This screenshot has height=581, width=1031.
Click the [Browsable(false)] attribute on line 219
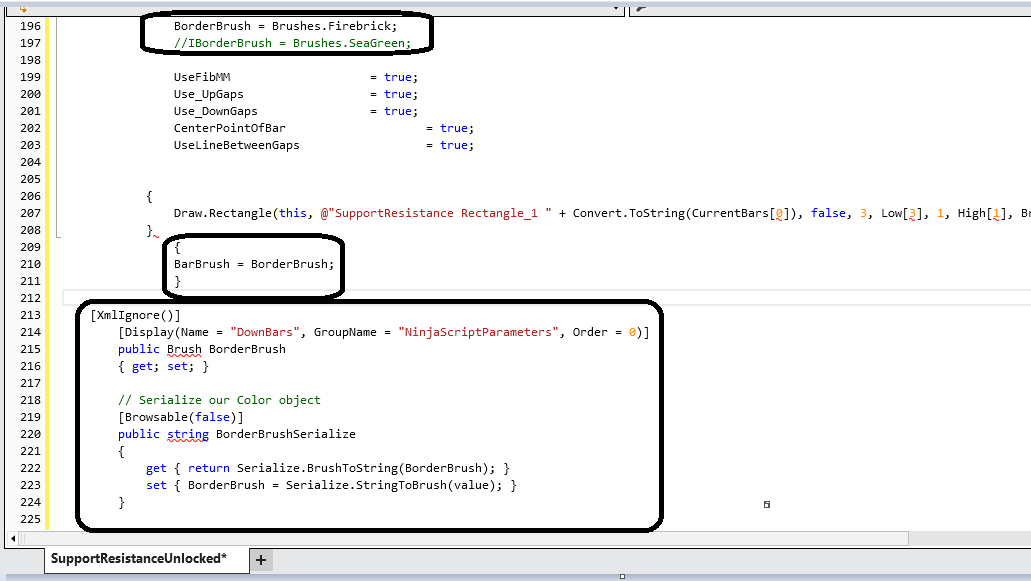click(x=181, y=417)
